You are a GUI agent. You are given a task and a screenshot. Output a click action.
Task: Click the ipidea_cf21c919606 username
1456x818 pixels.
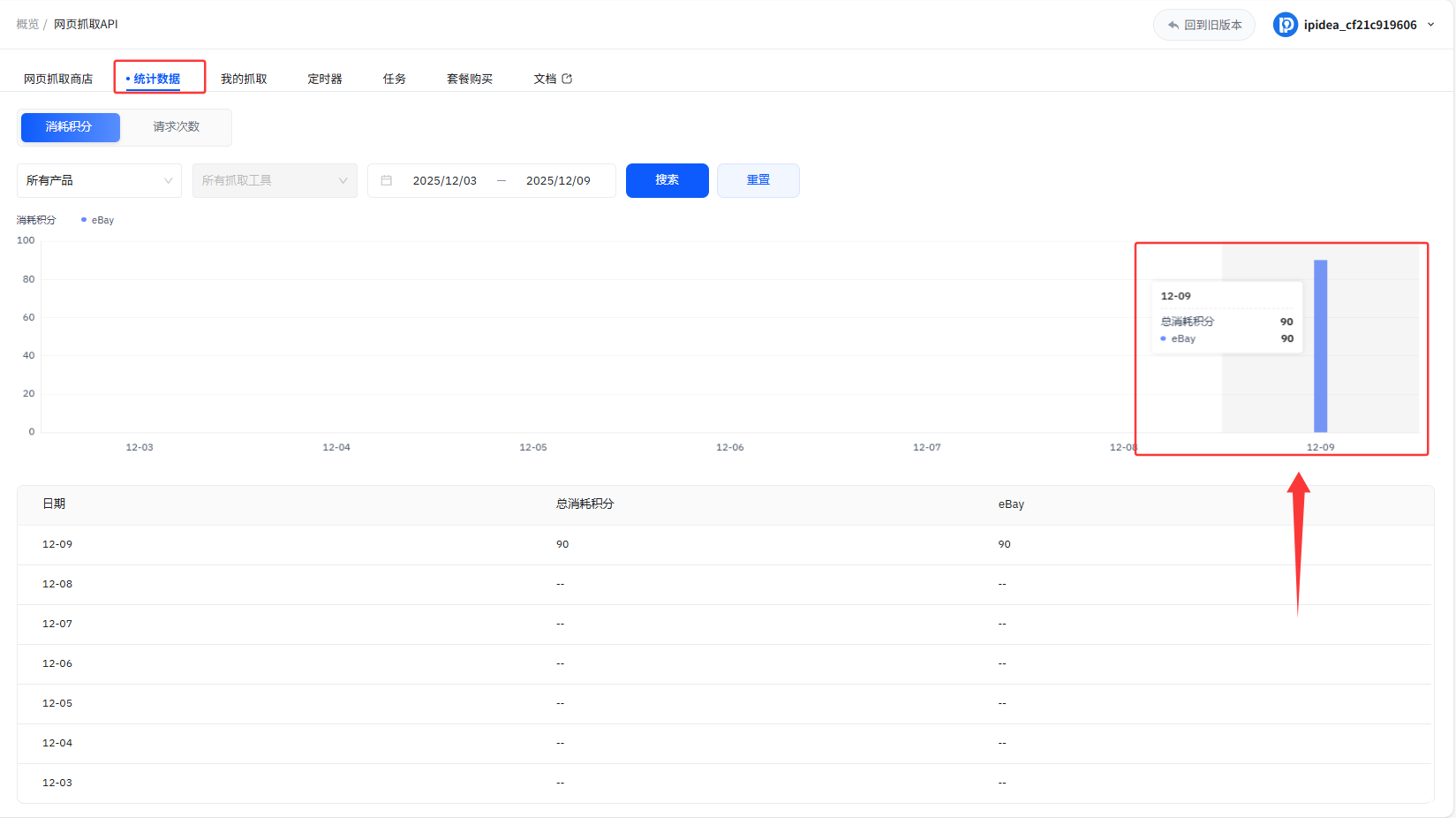(1361, 25)
